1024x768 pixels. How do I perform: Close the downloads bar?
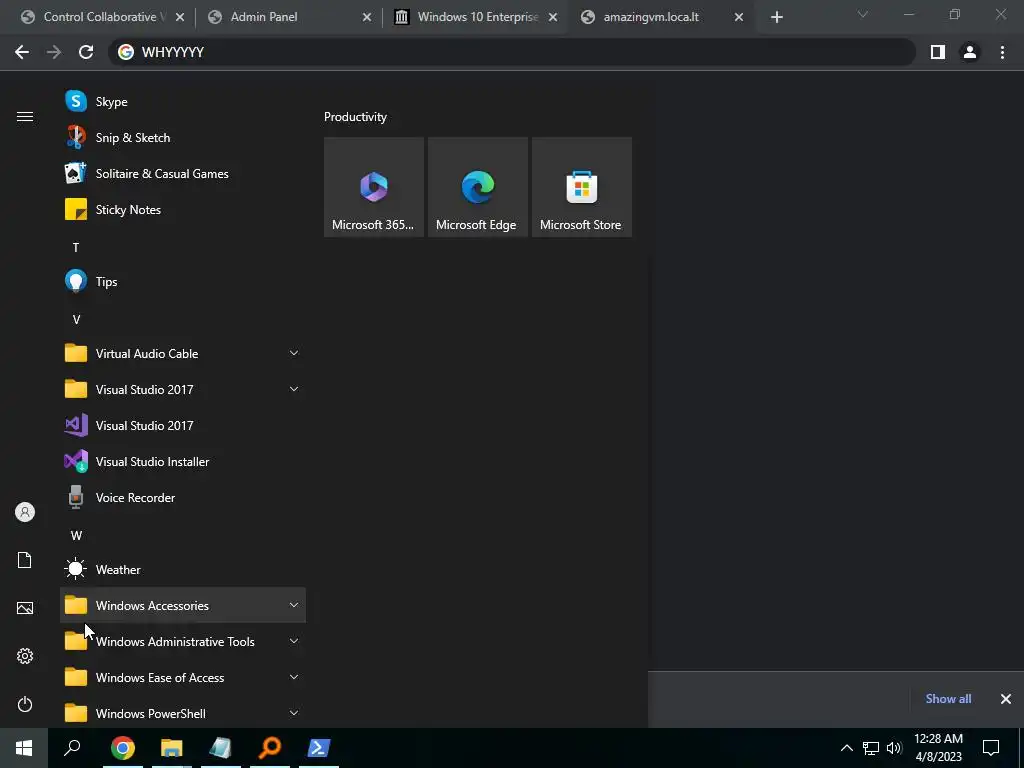[1006, 699]
